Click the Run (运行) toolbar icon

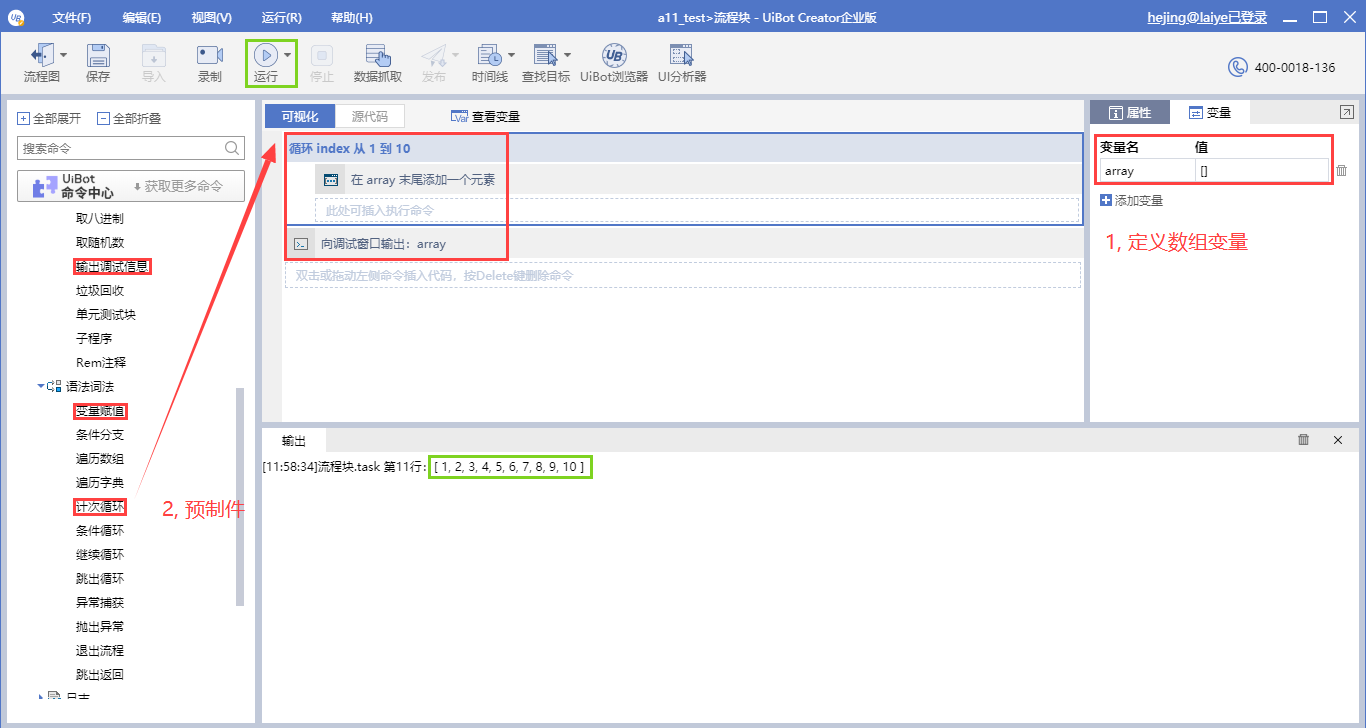point(265,56)
